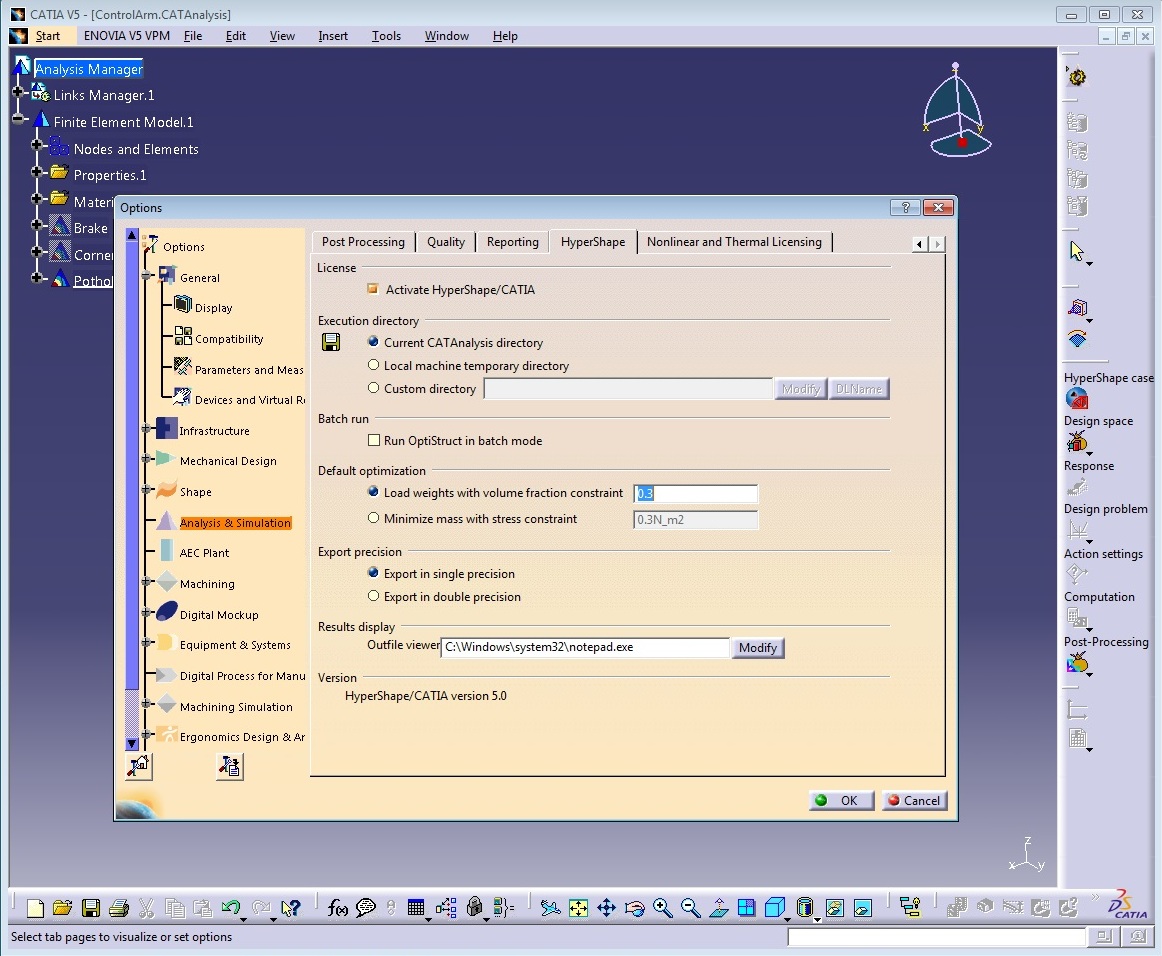Viewport: 1162px width, 956px height.
Task: Click the Isometric View cube icon
Action: (775, 908)
